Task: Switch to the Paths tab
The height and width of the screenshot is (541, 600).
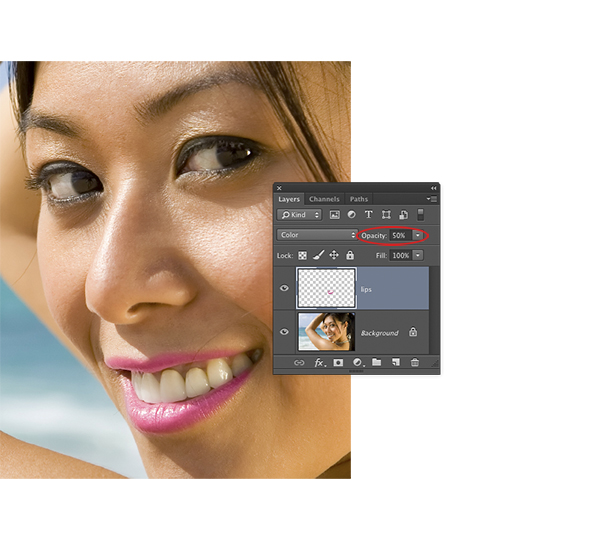Action: (359, 199)
